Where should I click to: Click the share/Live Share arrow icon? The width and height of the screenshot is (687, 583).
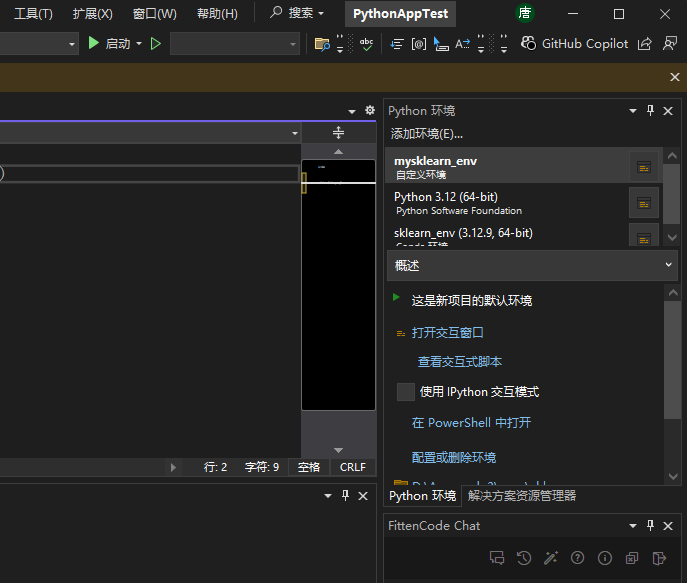click(x=645, y=44)
